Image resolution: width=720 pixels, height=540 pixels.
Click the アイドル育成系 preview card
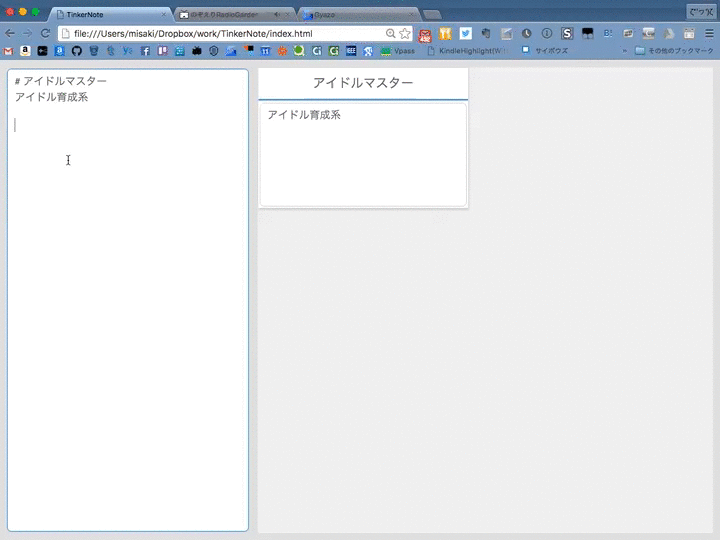click(x=363, y=155)
